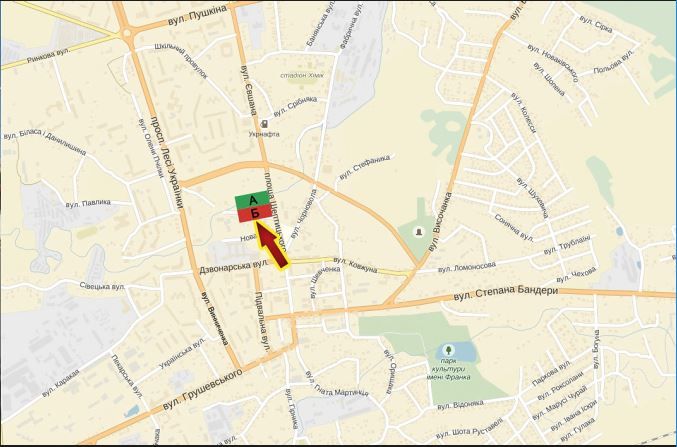The height and width of the screenshot is (447, 677).
Task: Select the вул. Ломоносова label
Action: [467, 267]
